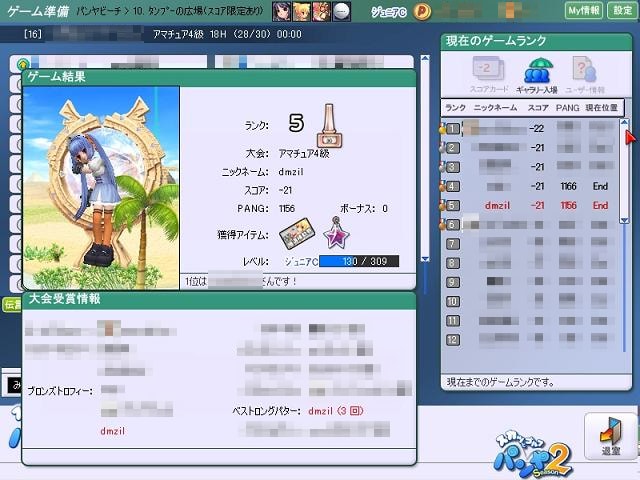
Task: Click the ブロンズトロフィー label
Action: pyautogui.click(x=60, y=391)
